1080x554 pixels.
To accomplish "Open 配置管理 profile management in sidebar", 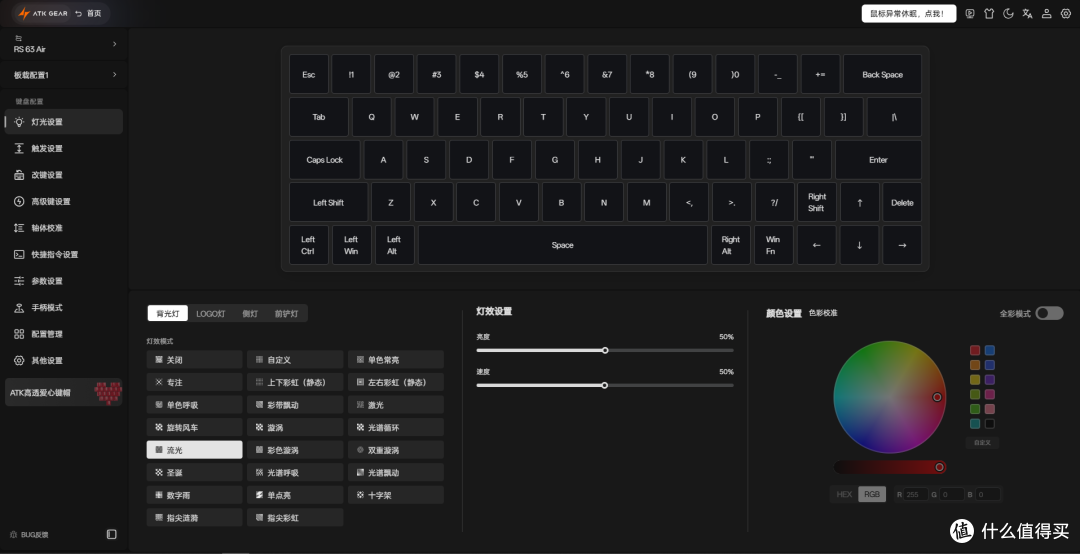I will pyautogui.click(x=64, y=334).
